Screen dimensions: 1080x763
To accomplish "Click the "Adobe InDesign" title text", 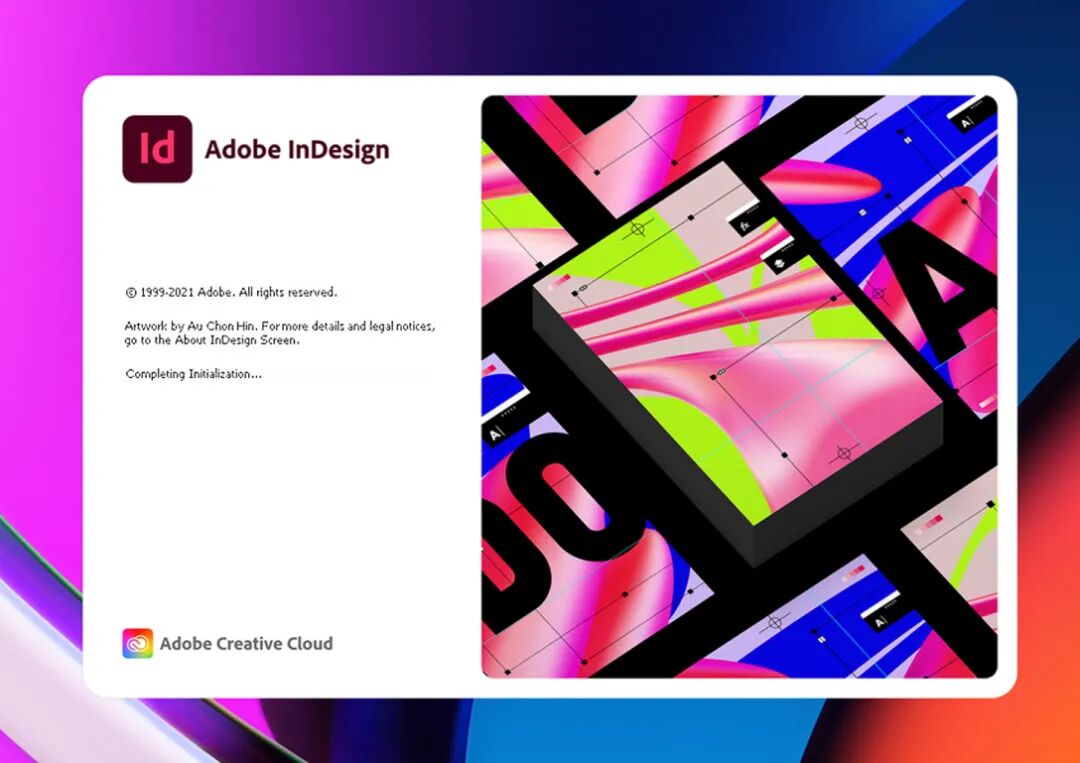I will 297,150.
